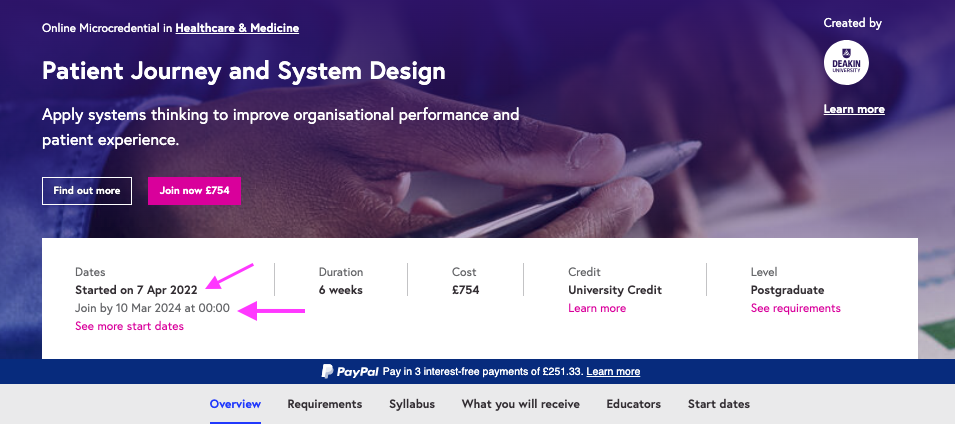The width and height of the screenshot is (955, 439).
Task: Select the Overview tab
Action: tap(235, 404)
